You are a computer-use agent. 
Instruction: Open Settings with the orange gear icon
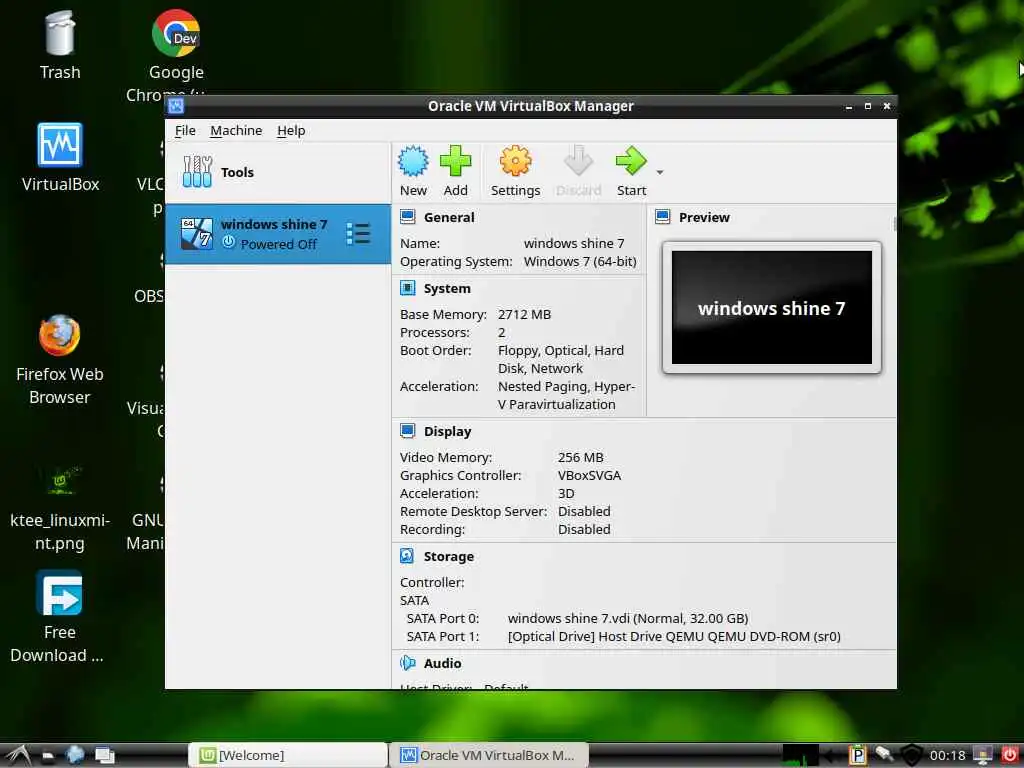pos(515,161)
